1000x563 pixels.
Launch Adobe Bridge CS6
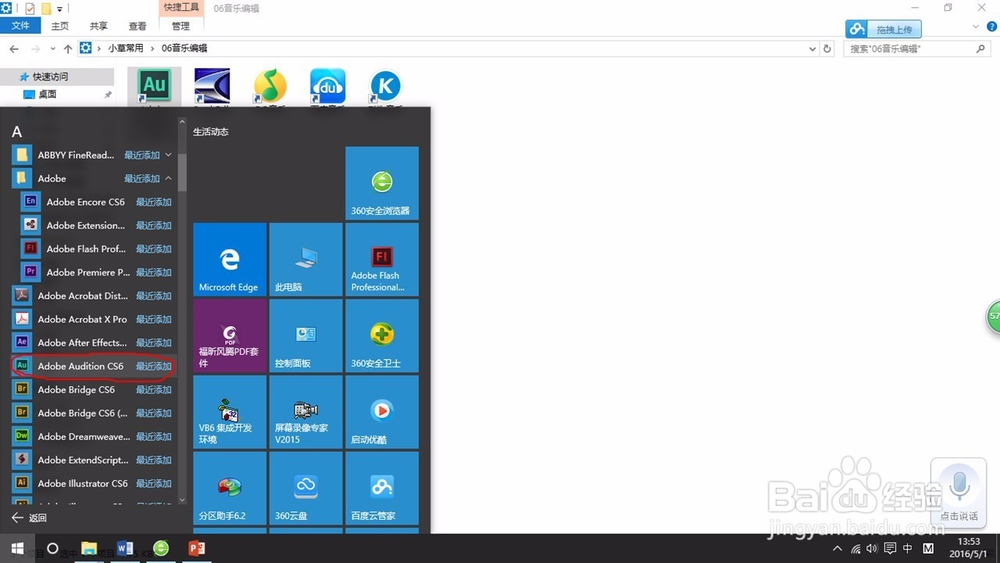click(92, 390)
